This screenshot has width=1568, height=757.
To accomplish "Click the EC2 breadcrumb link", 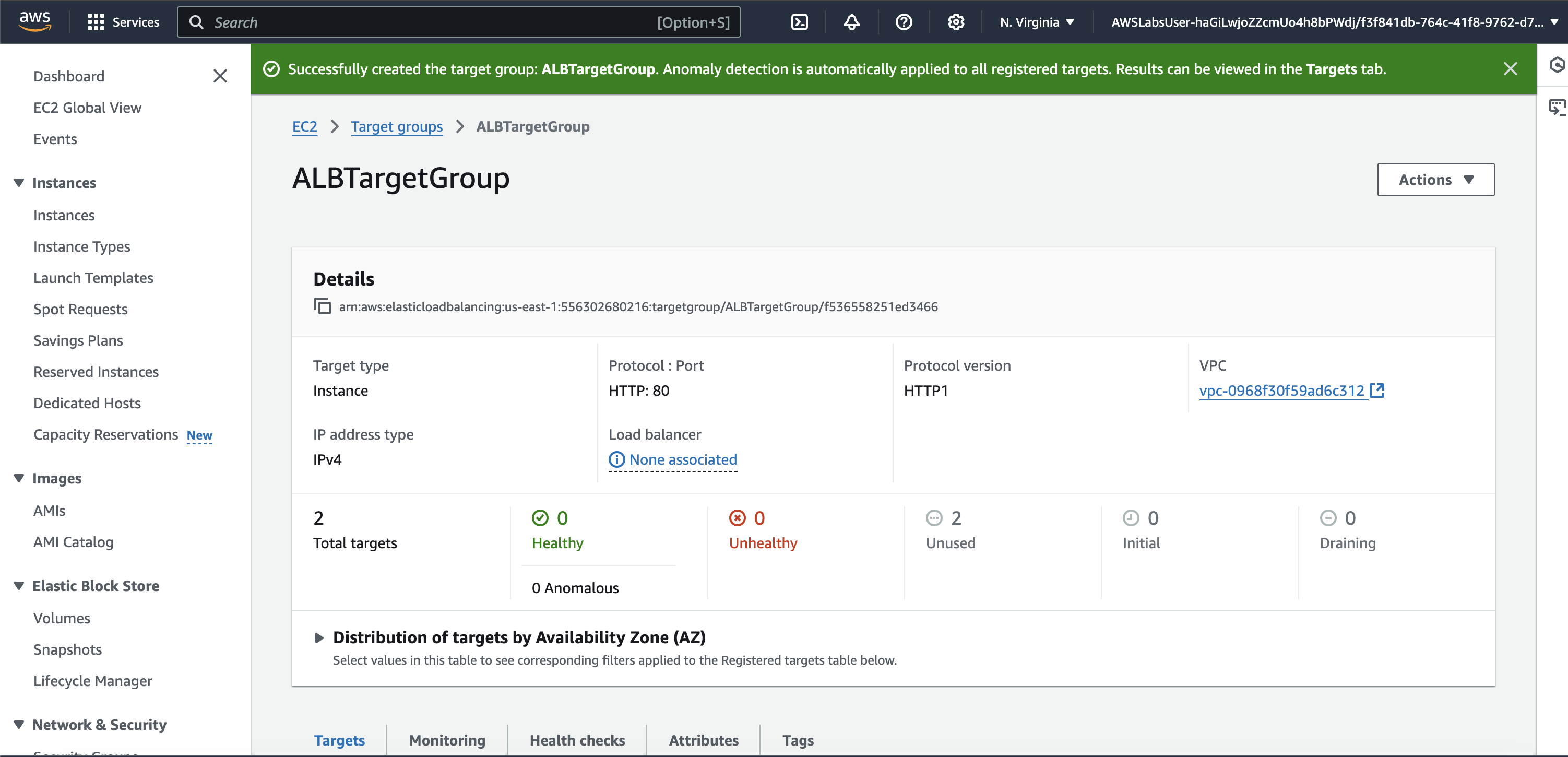I will tap(304, 127).
